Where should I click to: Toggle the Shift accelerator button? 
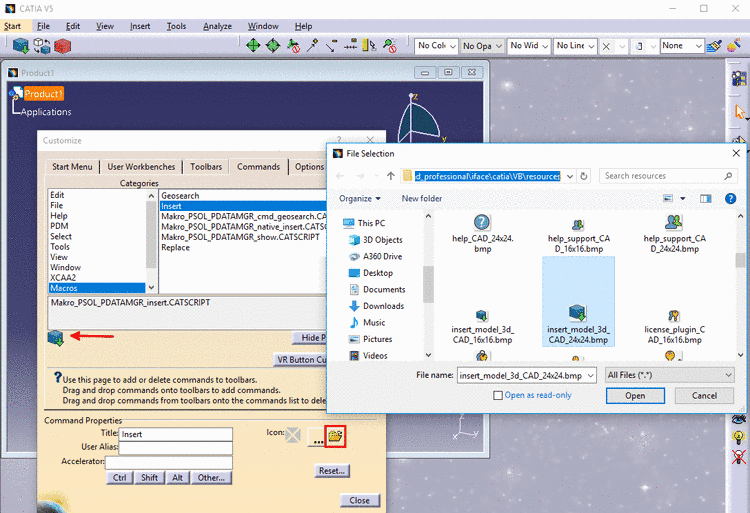pos(150,477)
